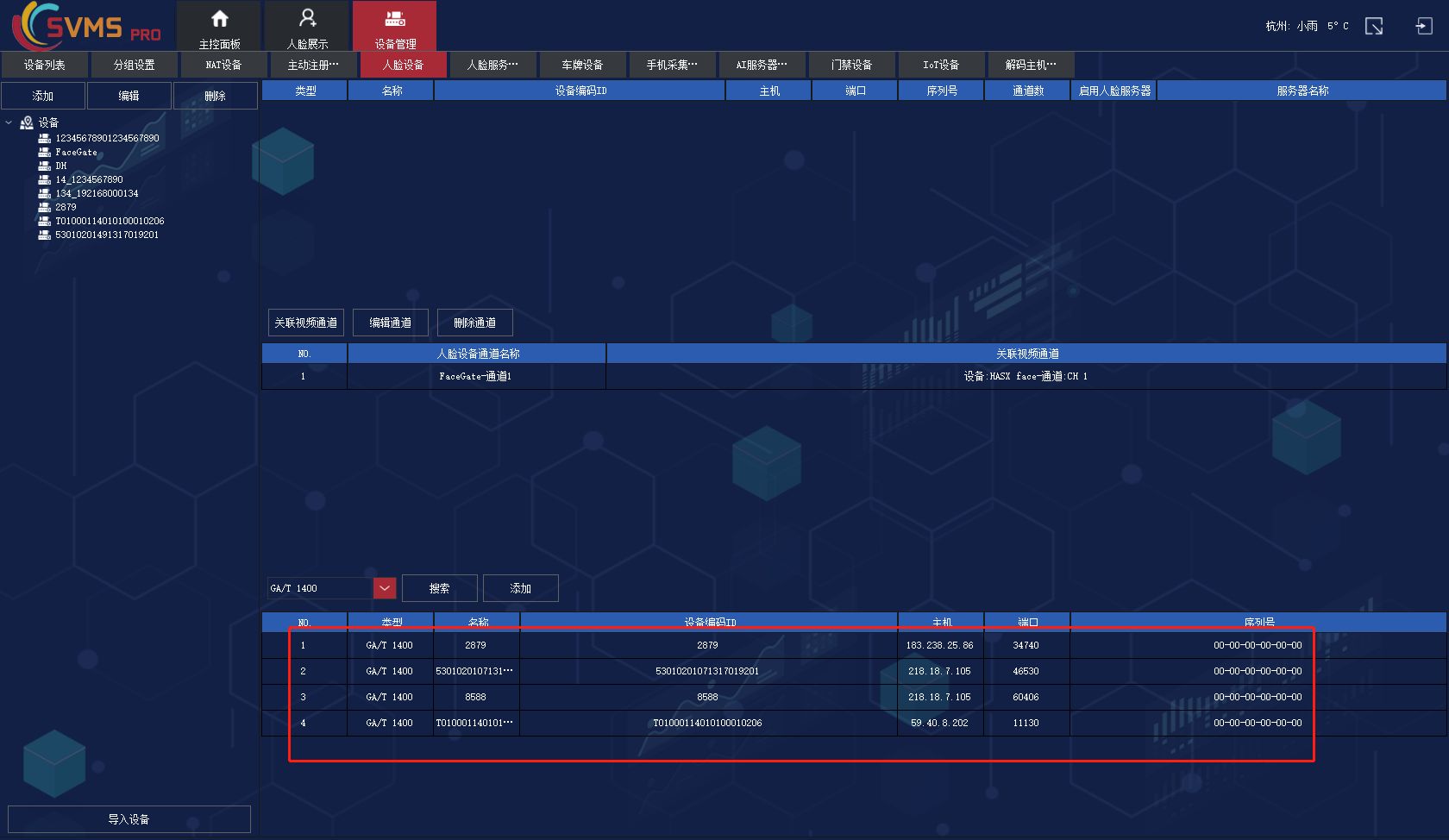This screenshot has width=1449, height=840.
Task: Click the logout exit icon
Action: 1424,27
